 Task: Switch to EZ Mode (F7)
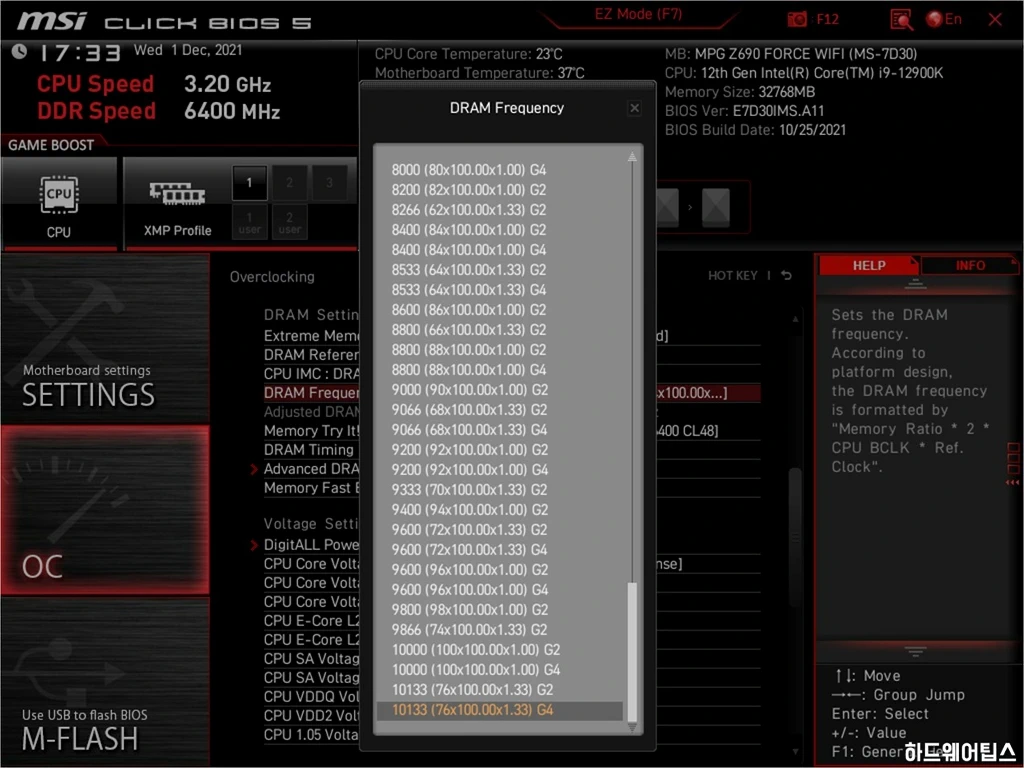click(x=638, y=14)
